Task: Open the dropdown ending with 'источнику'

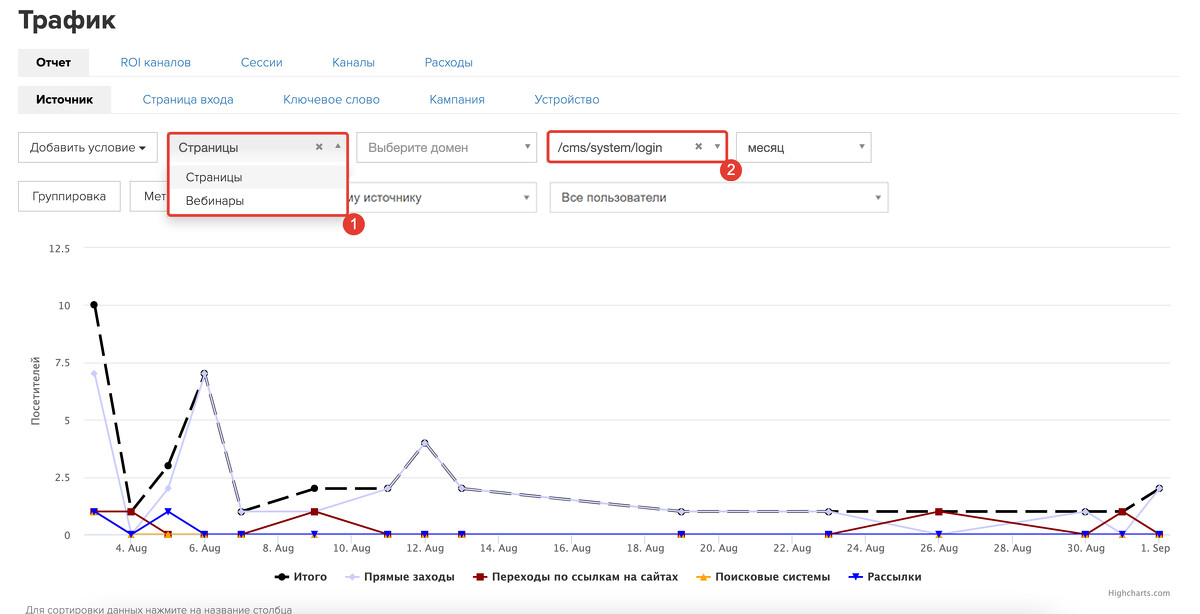Action: (x=442, y=197)
